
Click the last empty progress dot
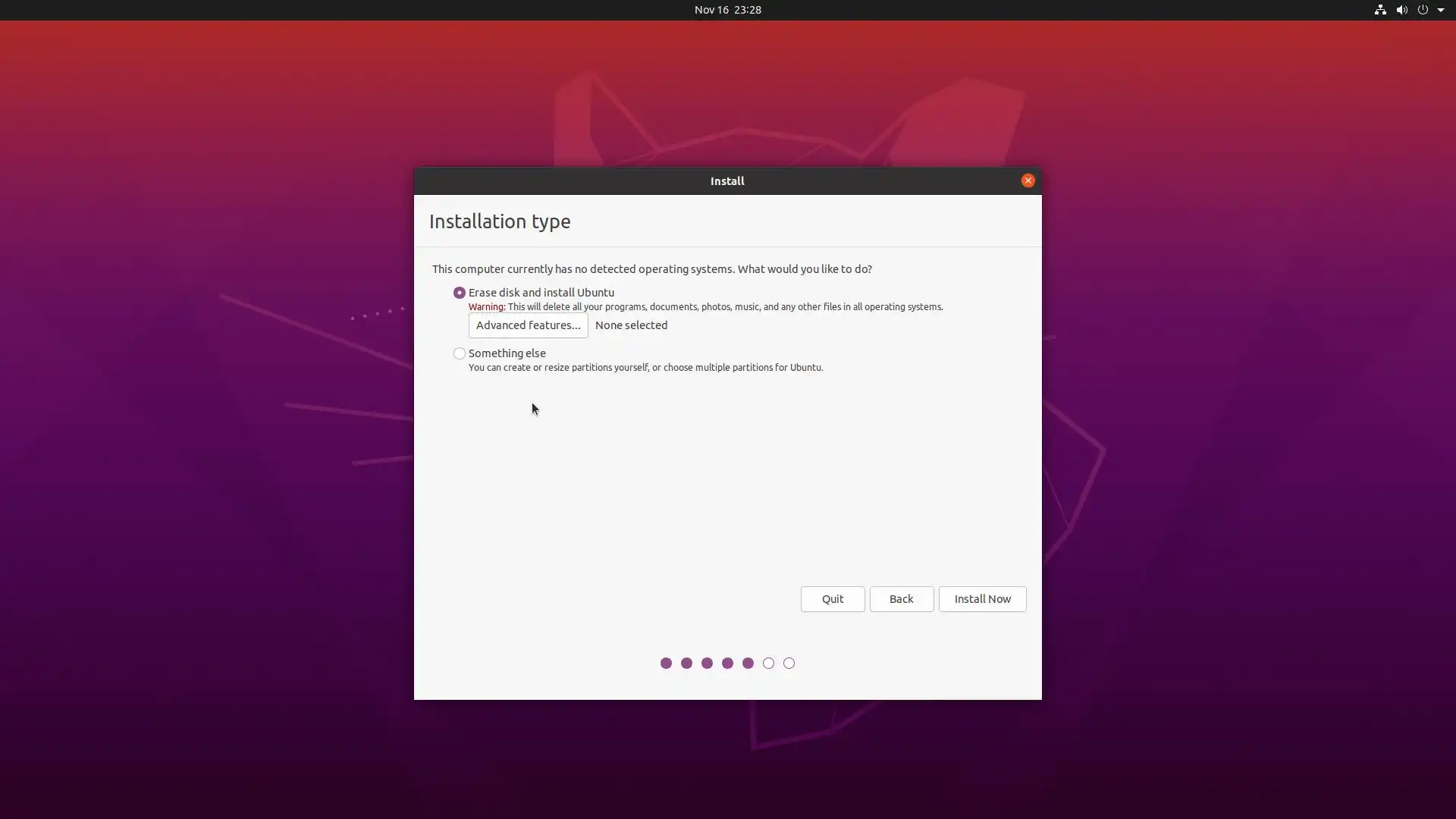[789, 664]
